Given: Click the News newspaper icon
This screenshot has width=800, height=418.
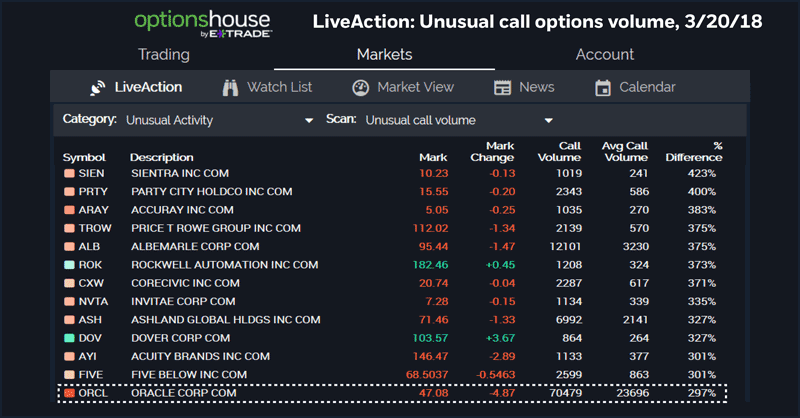Looking at the screenshot, I should 503,88.
